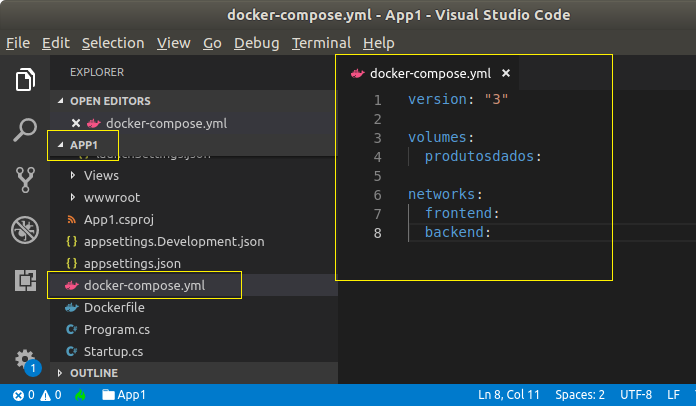Click the EXPLORER panel title
The width and height of the screenshot is (696, 406).
coord(97,72)
